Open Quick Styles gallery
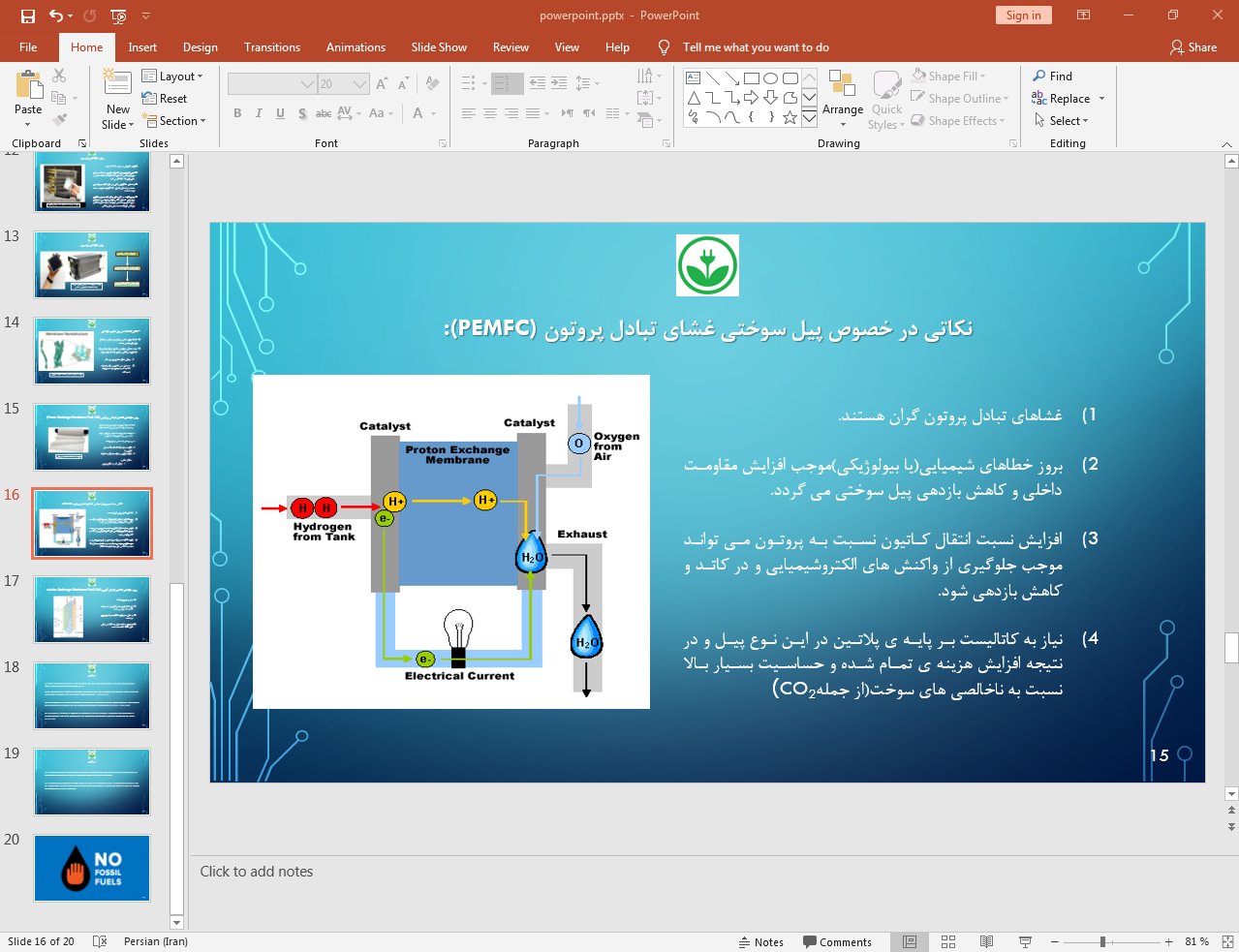 [x=885, y=99]
